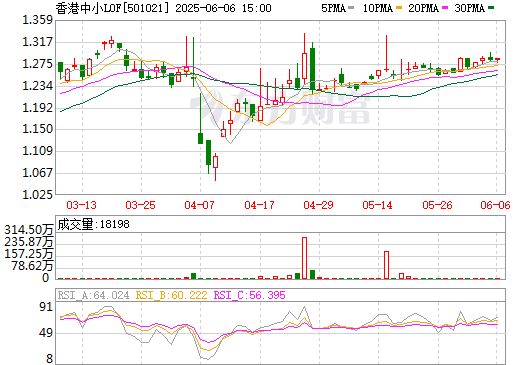Click the 30PMA green legend swatch
The height and width of the screenshot is (365, 520).
[491, 8]
